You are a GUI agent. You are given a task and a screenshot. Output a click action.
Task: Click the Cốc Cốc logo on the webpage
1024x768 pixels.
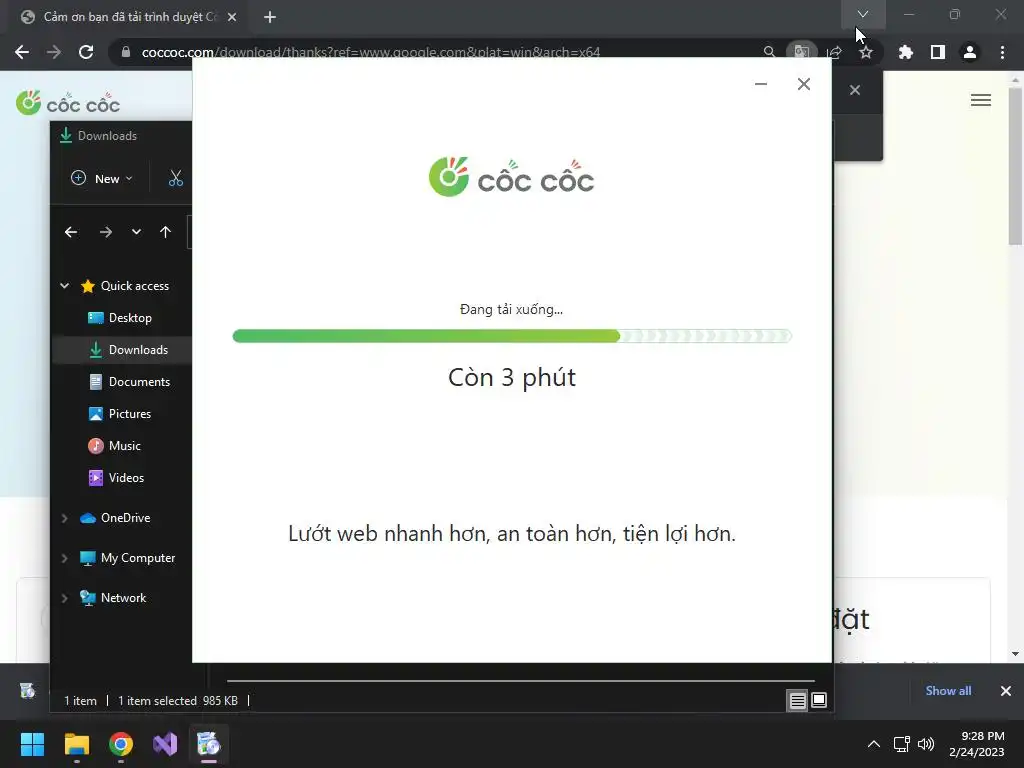[x=68, y=103]
